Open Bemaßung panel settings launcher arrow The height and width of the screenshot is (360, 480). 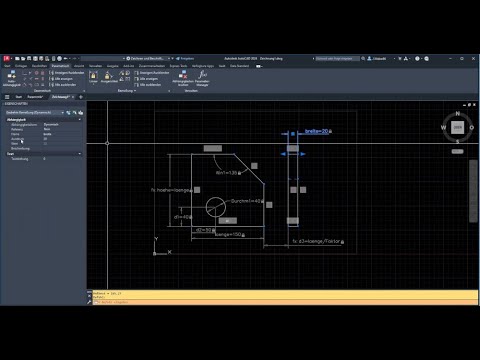(169, 91)
